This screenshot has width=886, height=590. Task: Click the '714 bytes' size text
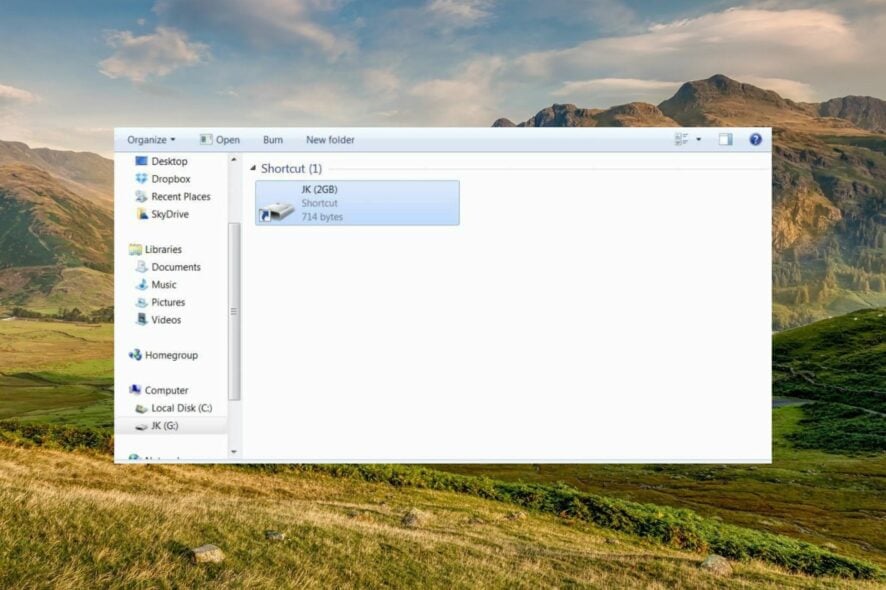coord(322,216)
